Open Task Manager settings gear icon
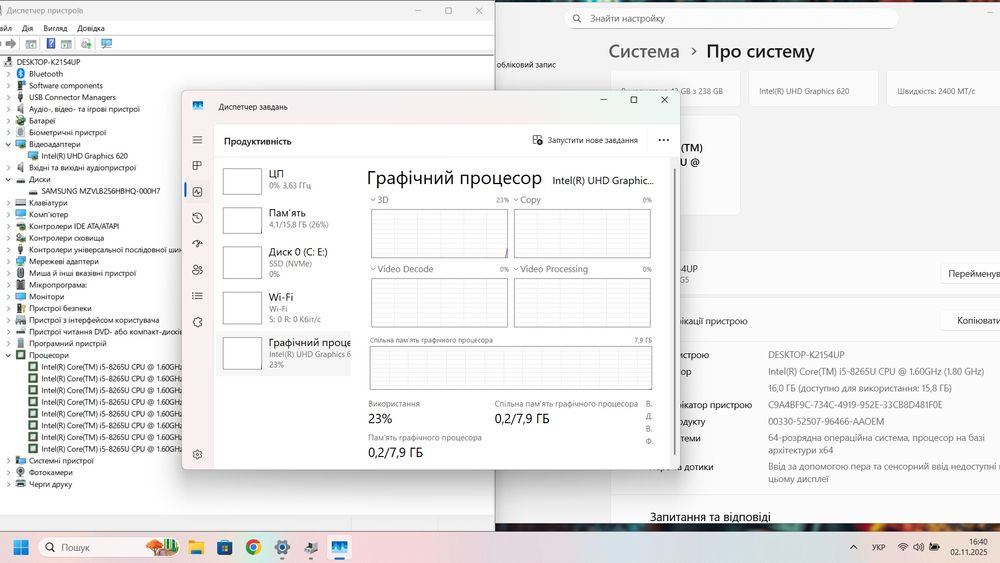Screen dimensions: 1000x563 (x=197, y=455)
